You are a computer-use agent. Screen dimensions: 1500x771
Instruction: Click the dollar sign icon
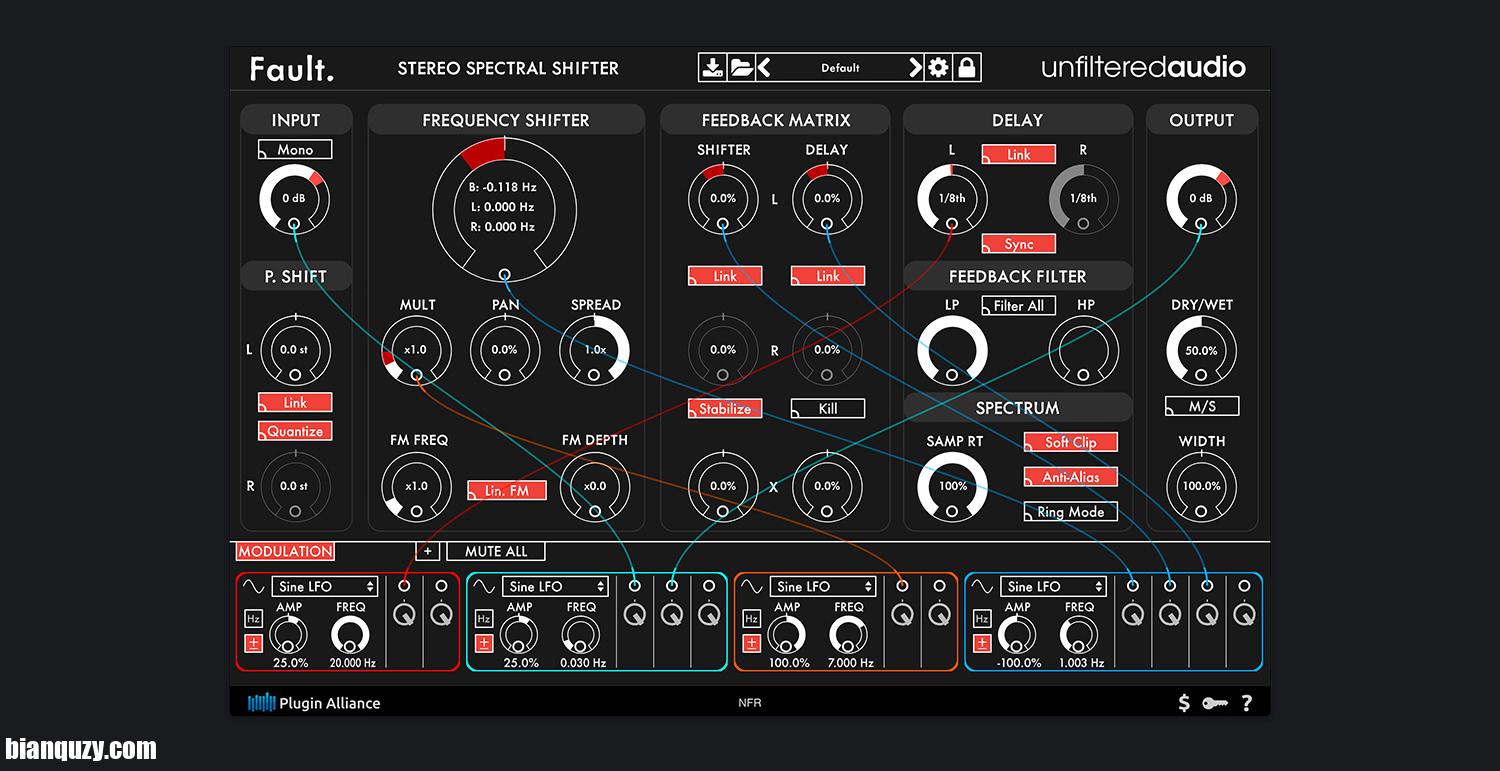(x=1184, y=703)
